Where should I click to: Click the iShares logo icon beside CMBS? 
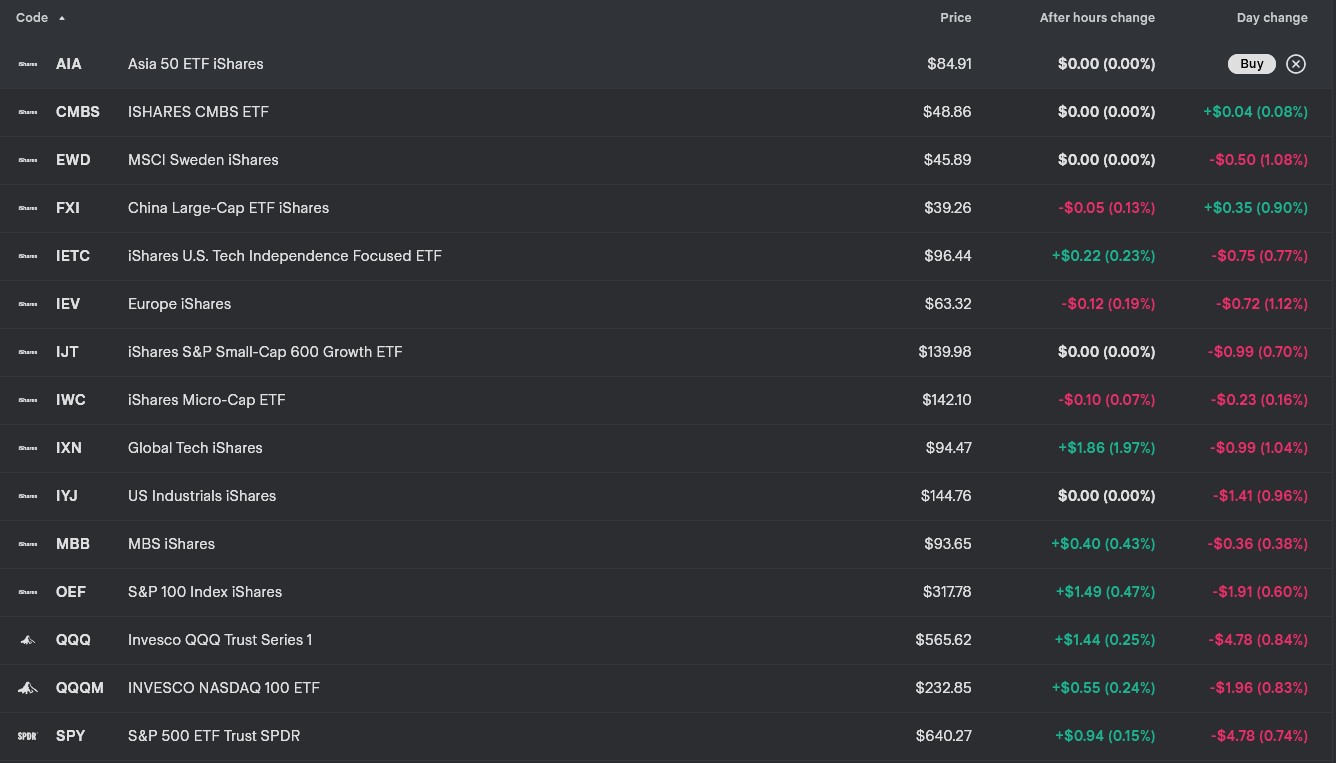(x=28, y=112)
